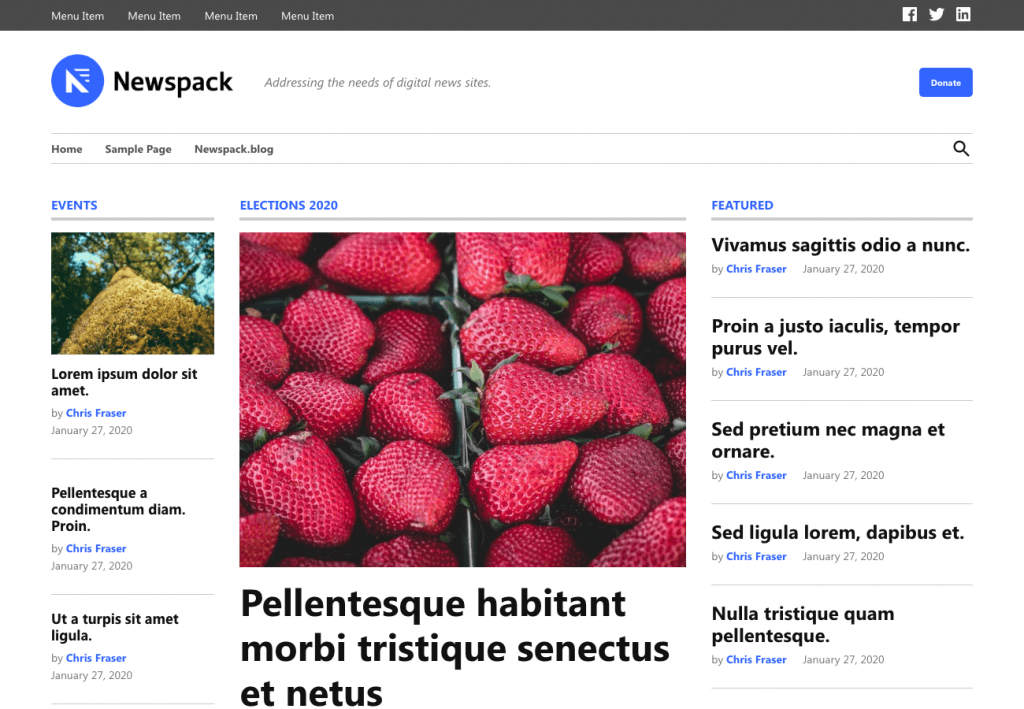
Task: Click the search magnifier icon
Action: pos(960,148)
